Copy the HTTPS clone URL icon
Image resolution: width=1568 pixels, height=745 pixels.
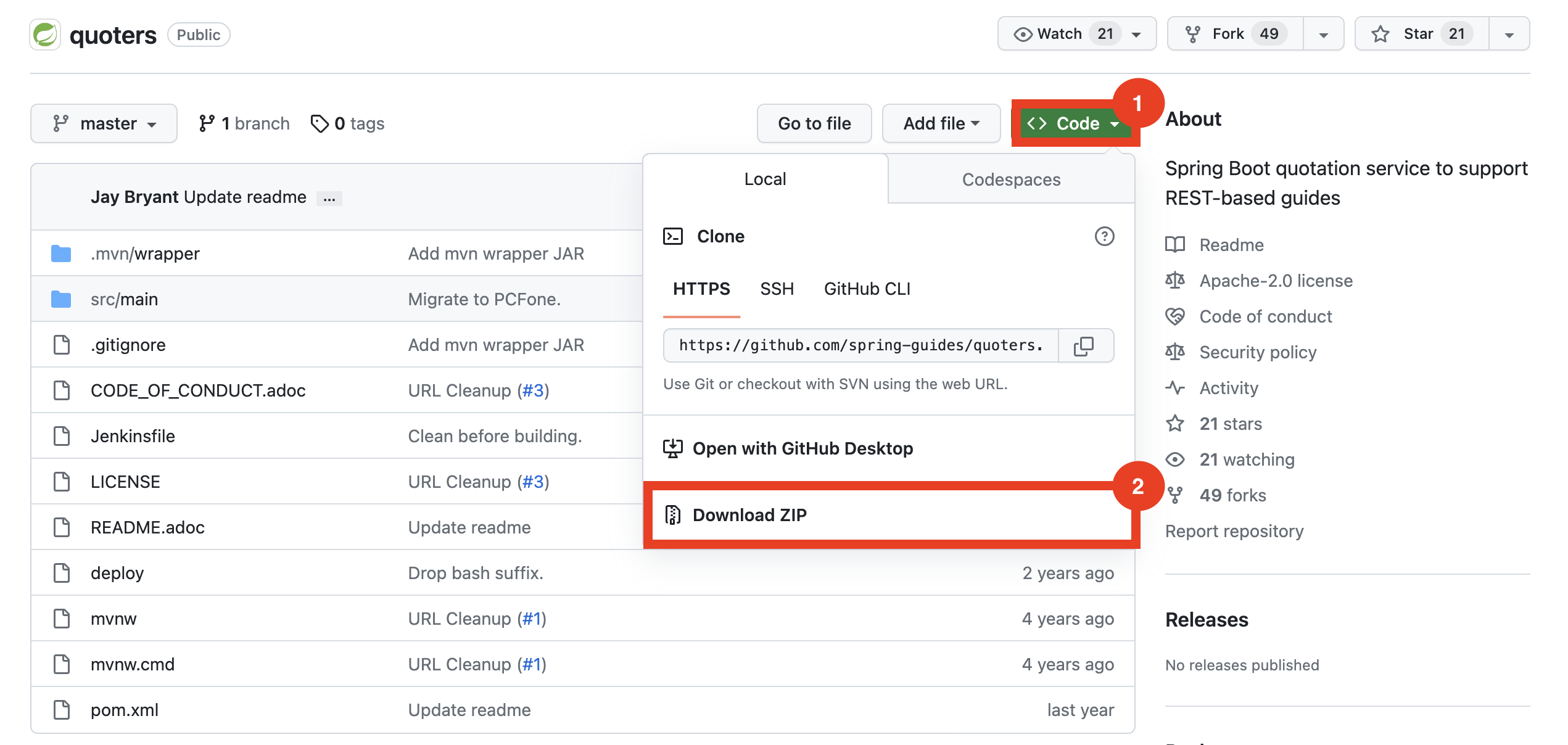coord(1084,346)
